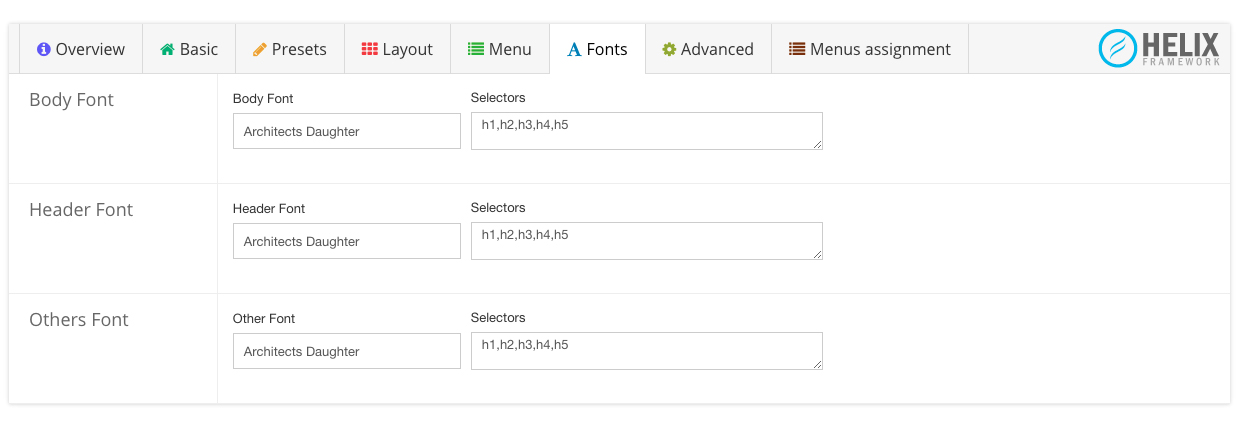Viewport: 1245px width, 422px height.
Task: Switch to the Overview tab
Action: click(80, 49)
